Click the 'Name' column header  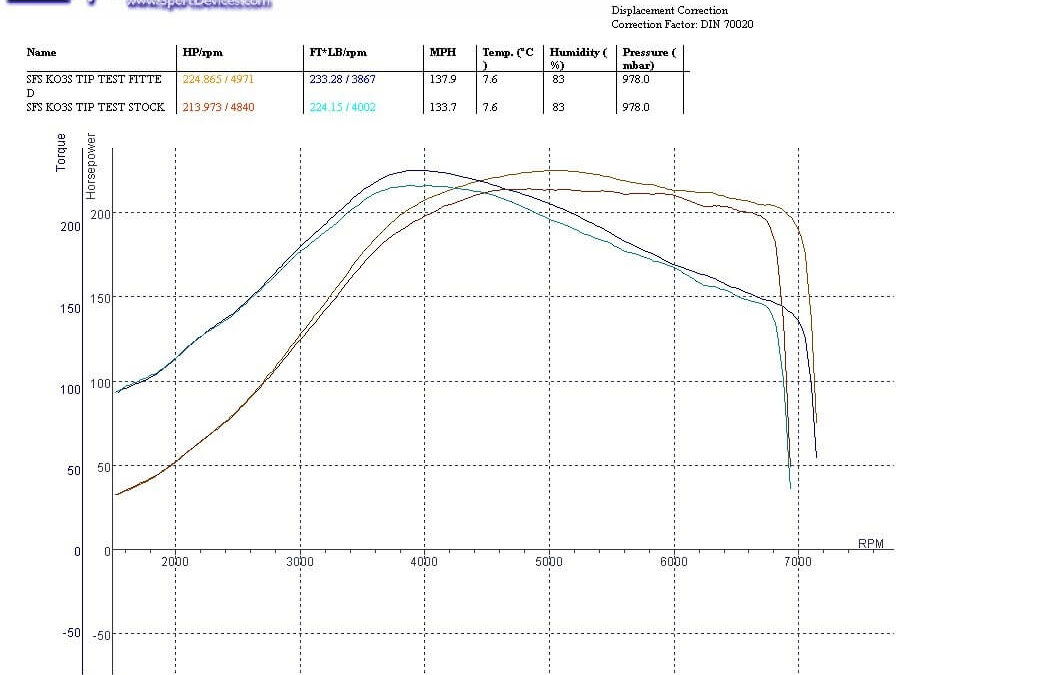click(x=42, y=52)
